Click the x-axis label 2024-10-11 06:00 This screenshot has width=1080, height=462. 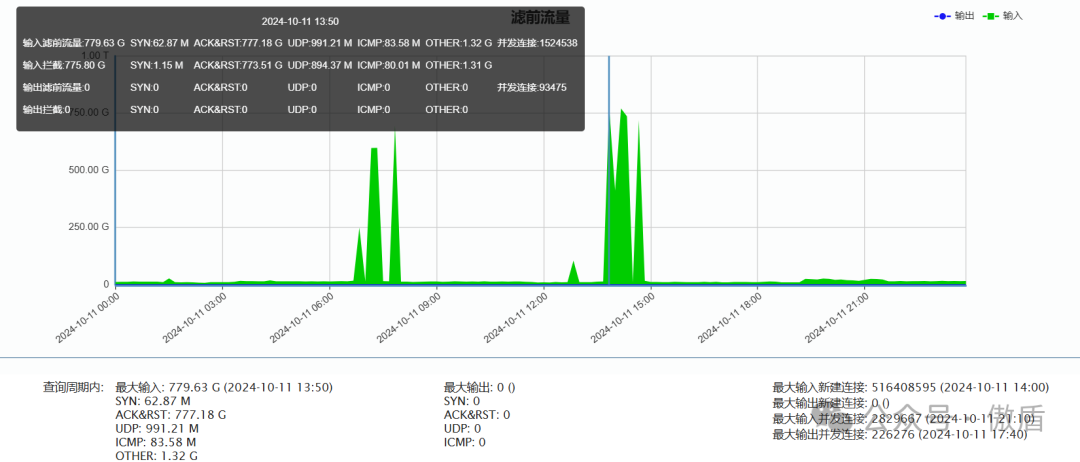[x=302, y=316]
